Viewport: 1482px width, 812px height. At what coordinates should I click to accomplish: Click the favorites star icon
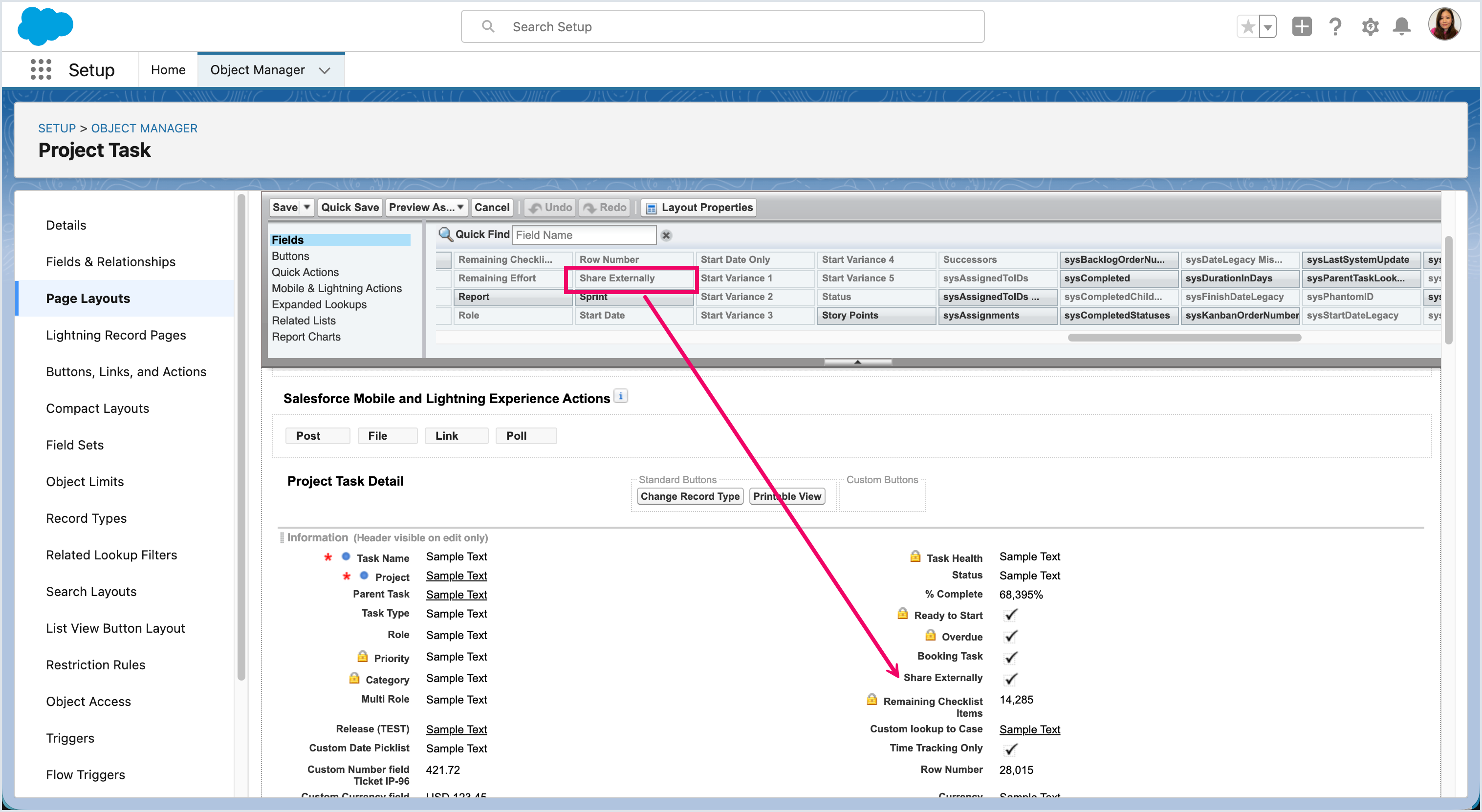[1248, 26]
